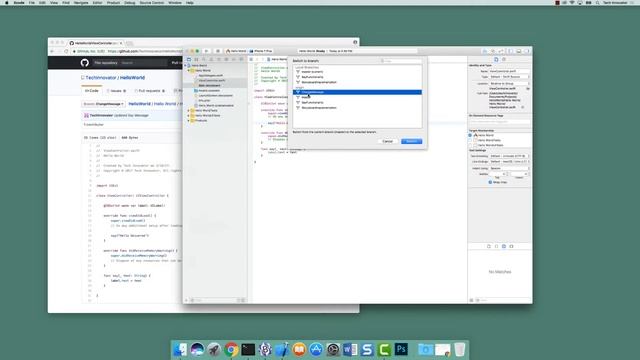This screenshot has width=640, height=360.
Task: Open the GitHub branch ChangeMessage dropdown
Action: 103,104
